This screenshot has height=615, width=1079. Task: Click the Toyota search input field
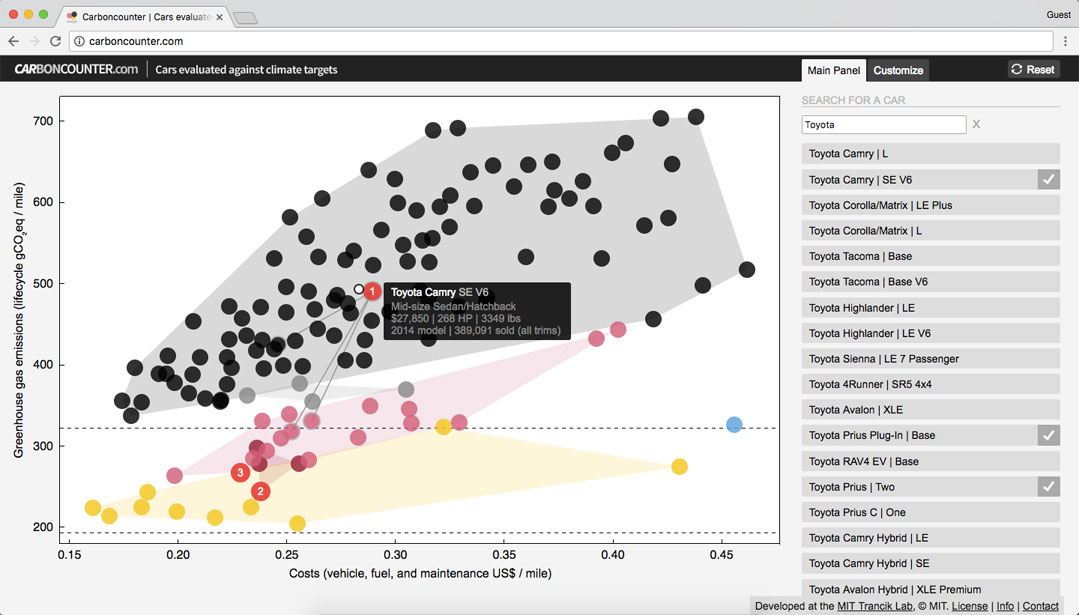coord(884,125)
